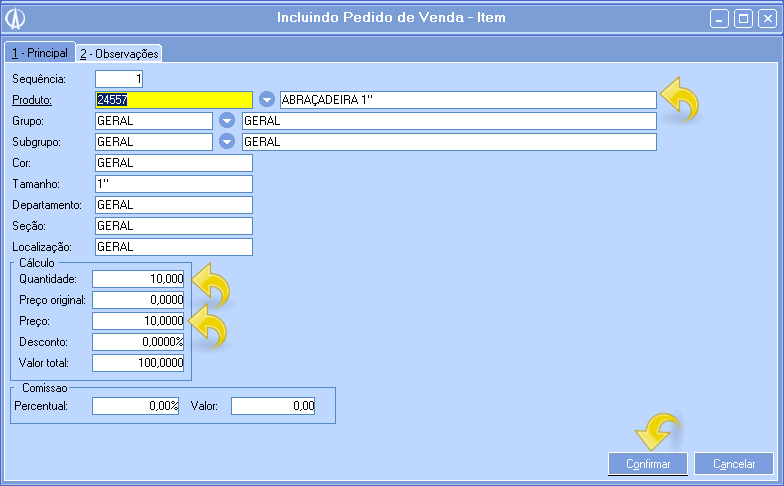This screenshot has height=486, width=784.
Task: Click the Comissão Percentual field
Action: tap(135, 406)
